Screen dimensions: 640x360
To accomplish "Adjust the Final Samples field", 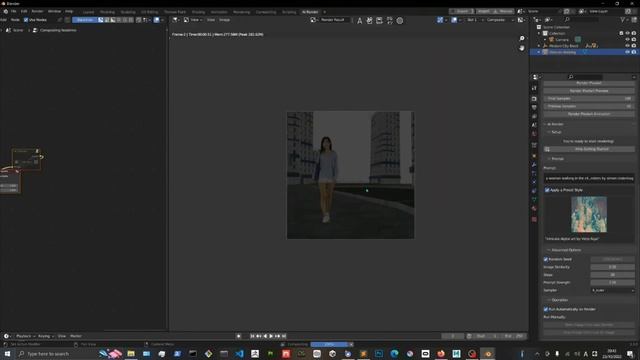I will [x=589, y=98].
